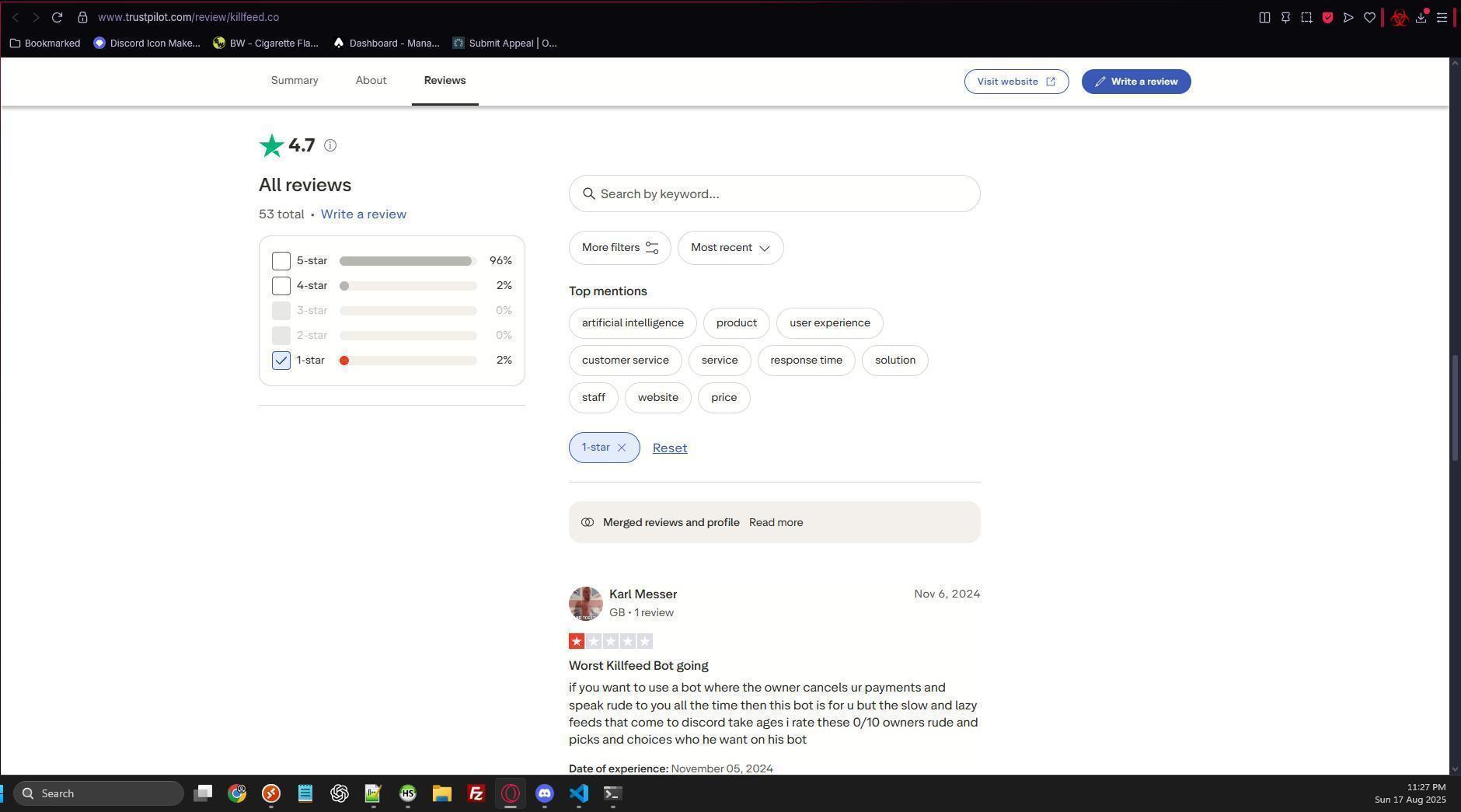Click the send flow arrow icon
1461x812 pixels.
coord(1348,17)
